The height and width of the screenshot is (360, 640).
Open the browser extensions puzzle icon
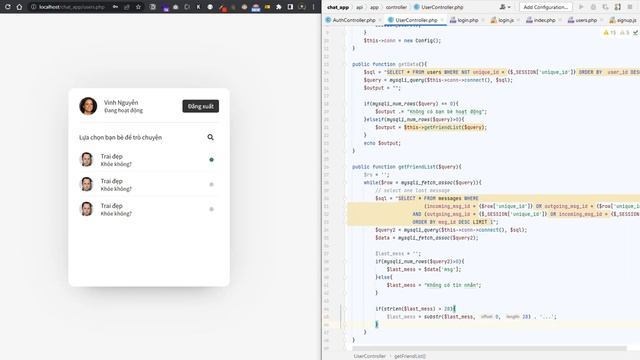click(x=279, y=7)
